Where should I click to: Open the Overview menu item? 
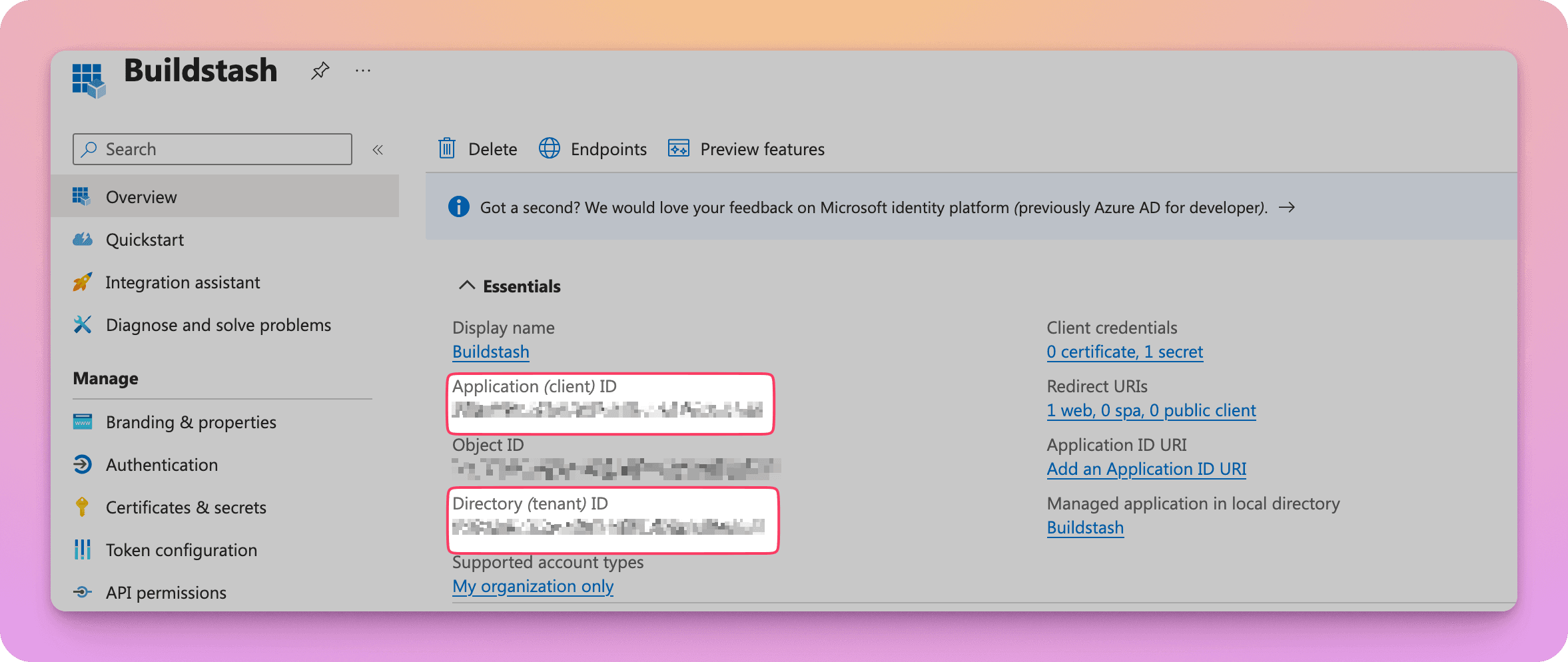pyautogui.click(x=141, y=197)
